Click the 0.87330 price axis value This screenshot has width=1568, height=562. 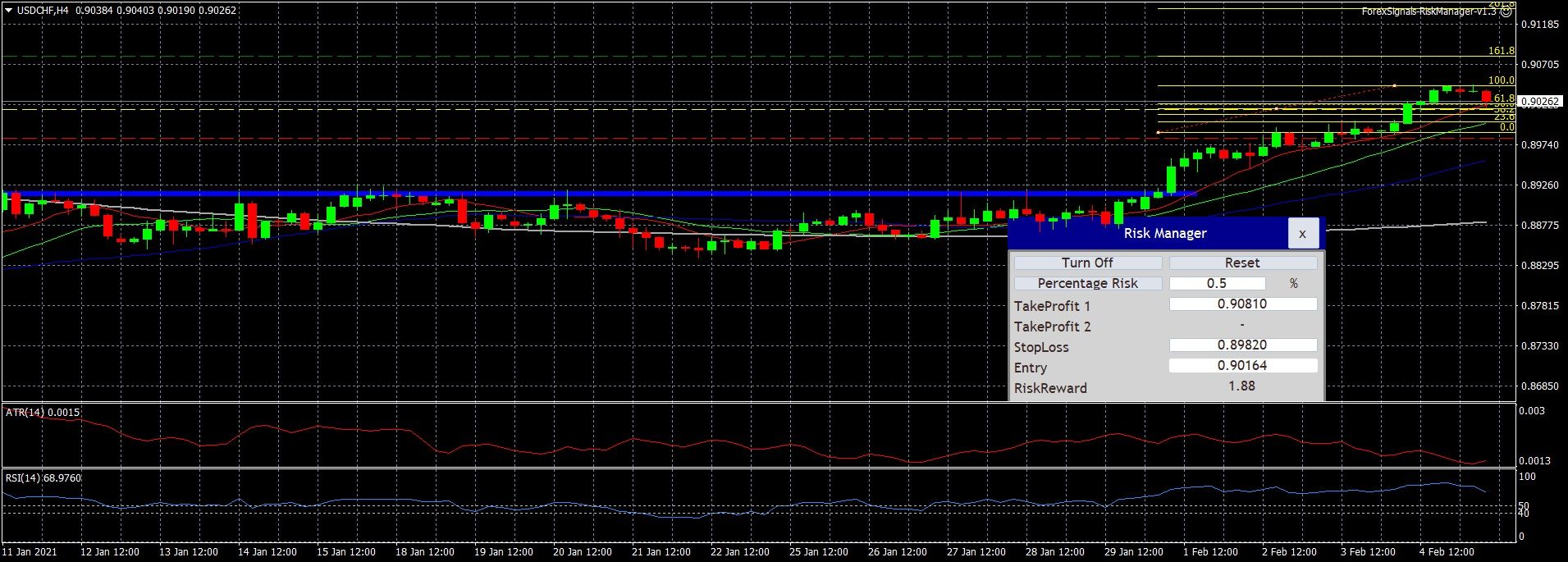point(1540,345)
